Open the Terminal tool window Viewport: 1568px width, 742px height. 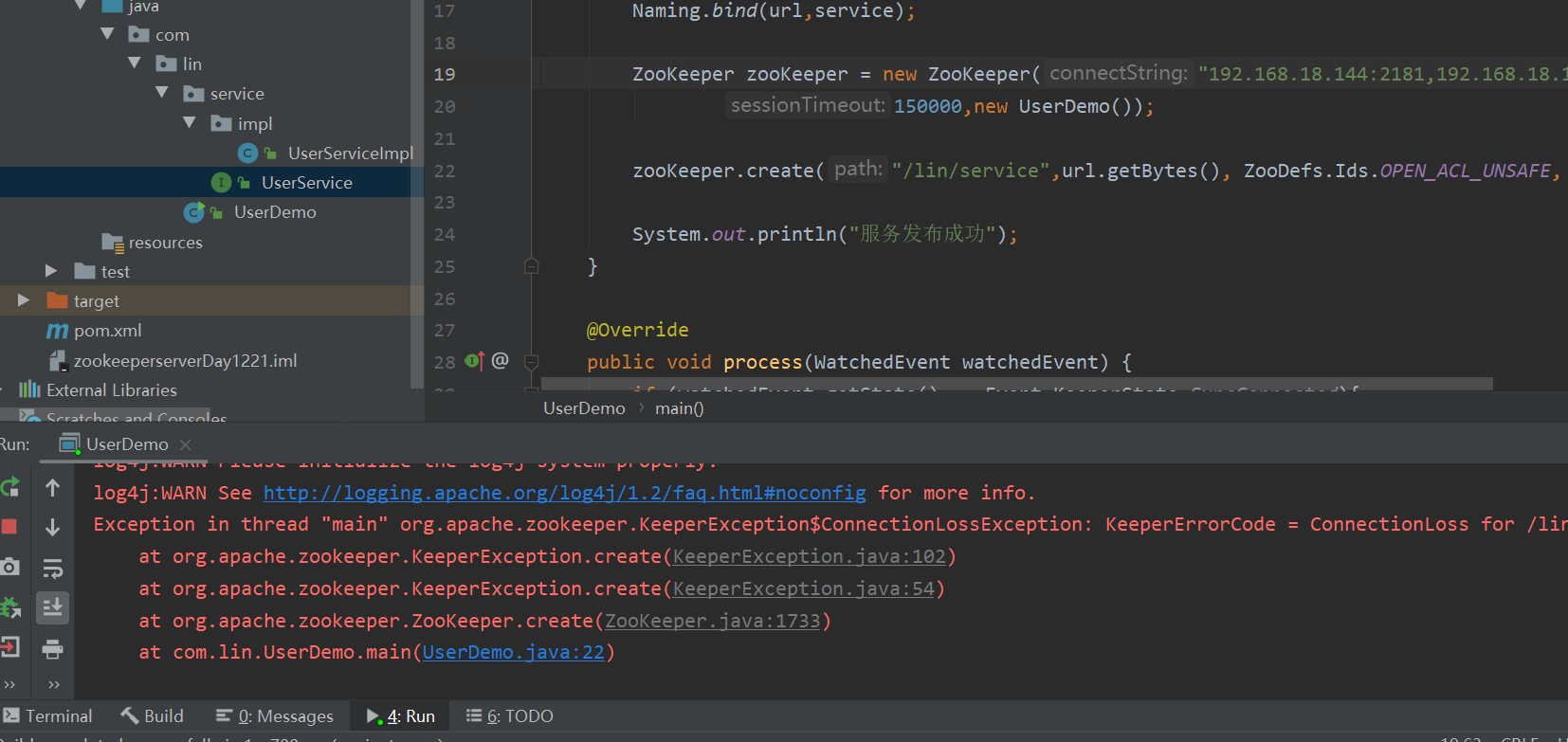48,716
